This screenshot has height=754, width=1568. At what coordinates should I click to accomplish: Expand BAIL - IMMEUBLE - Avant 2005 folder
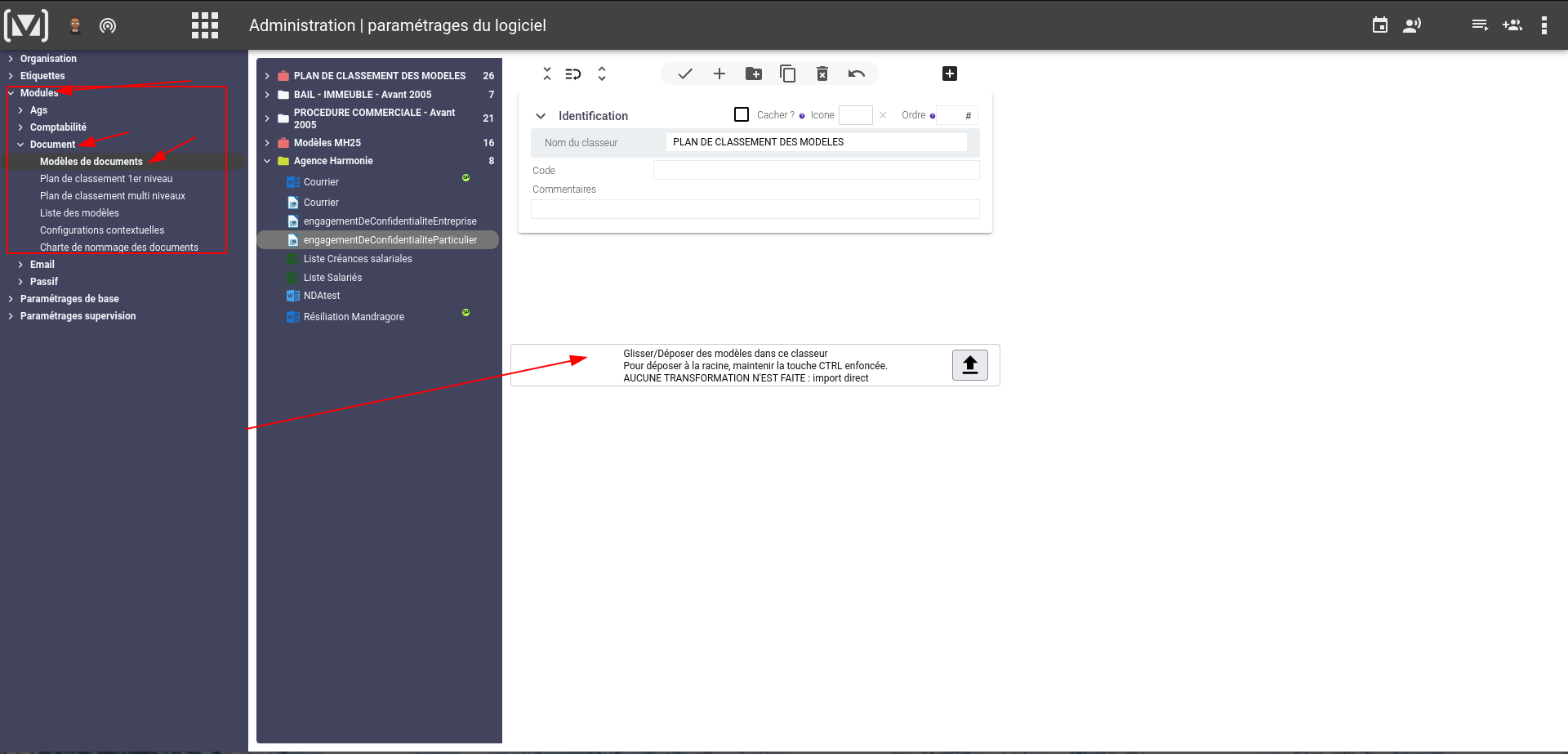coord(267,95)
